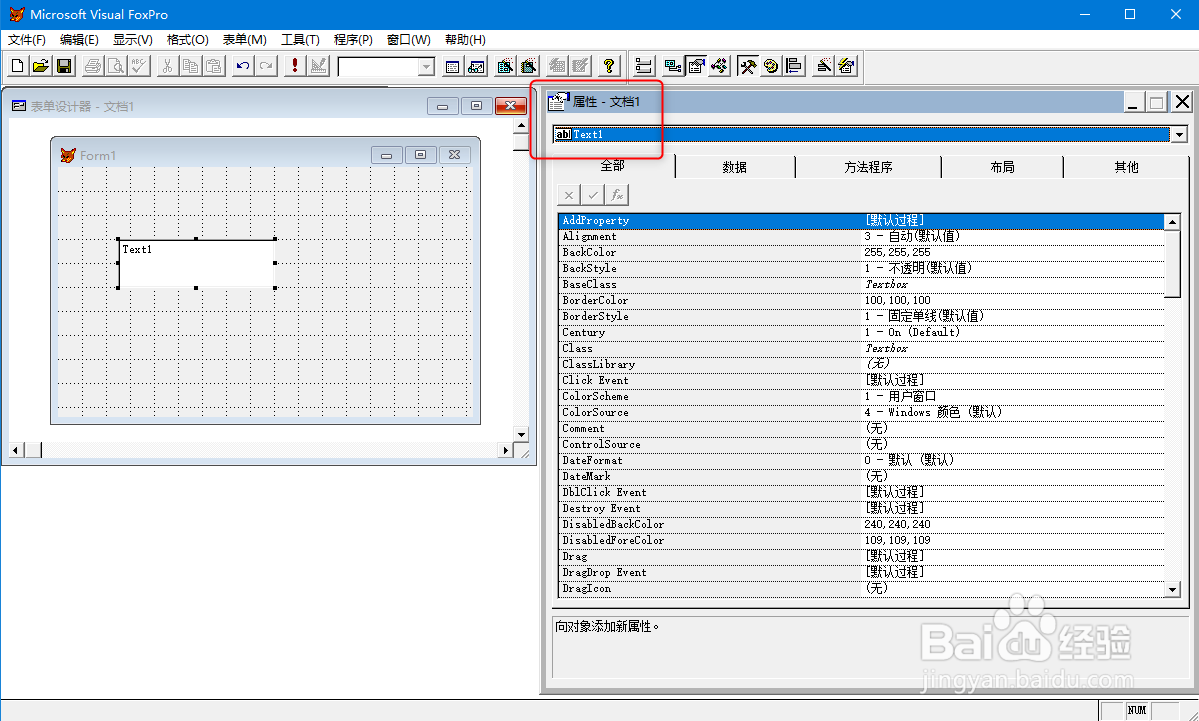Screen dimensions: 1199x721
Task: Click the X cancel button above property list
Action: (568, 195)
